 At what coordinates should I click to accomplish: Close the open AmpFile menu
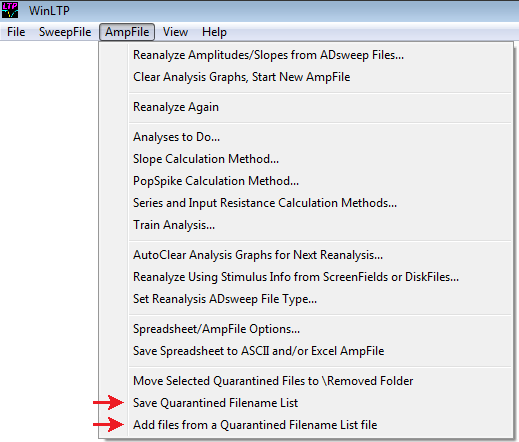point(127,32)
